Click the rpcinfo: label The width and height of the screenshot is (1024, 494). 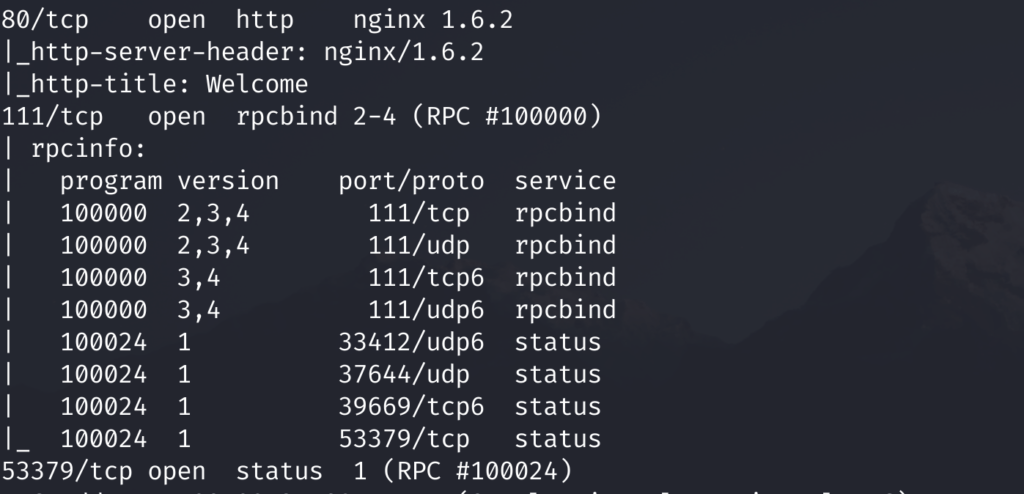(89, 149)
